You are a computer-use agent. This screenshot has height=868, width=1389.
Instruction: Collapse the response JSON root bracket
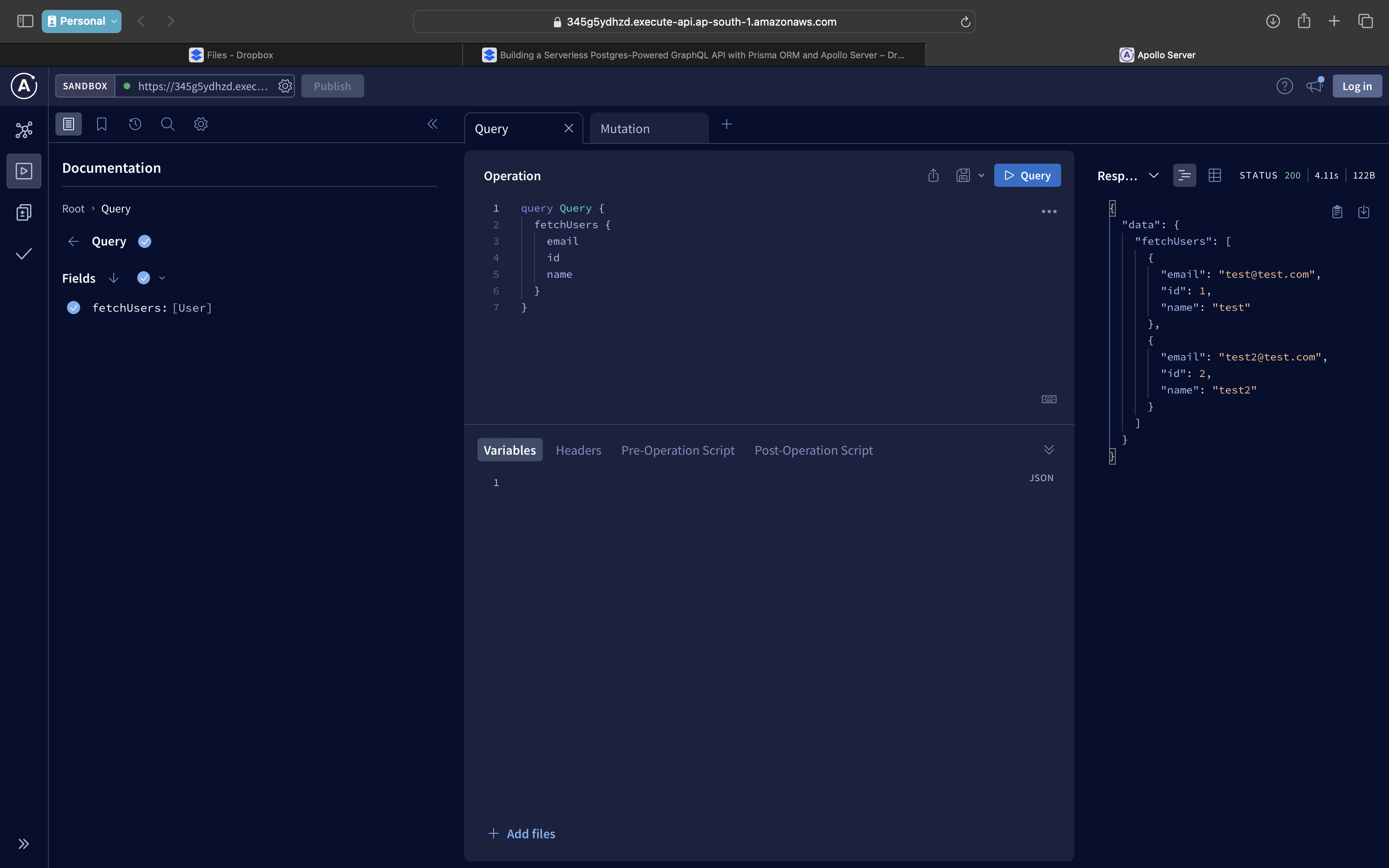point(1112,208)
